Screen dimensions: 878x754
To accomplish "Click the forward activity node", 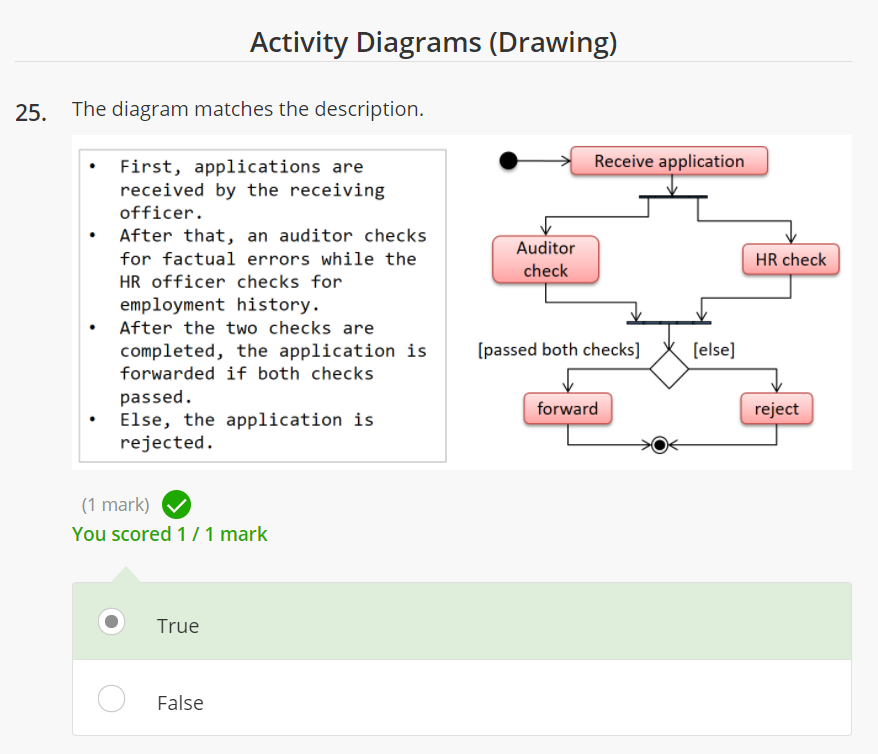I will coord(568,409).
